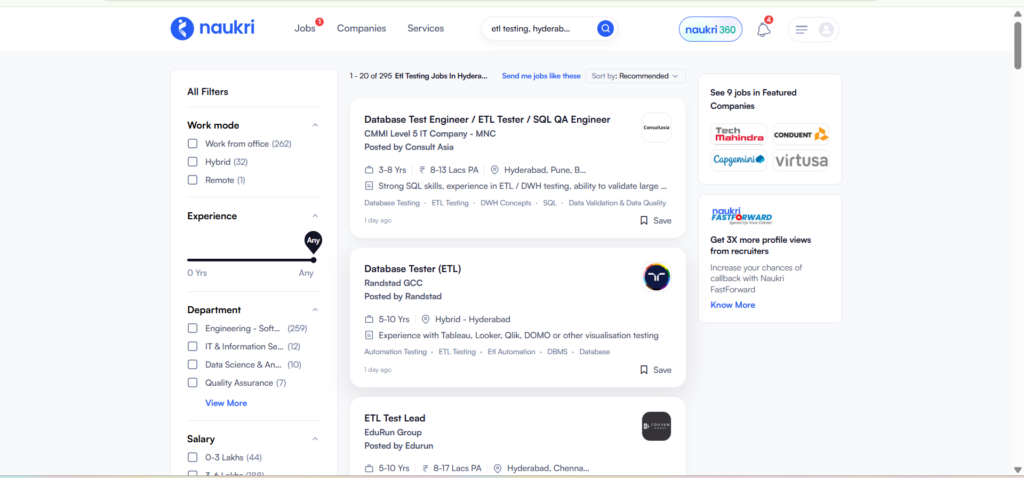Collapse the Department filter section
1024x478 pixels.
315,310
